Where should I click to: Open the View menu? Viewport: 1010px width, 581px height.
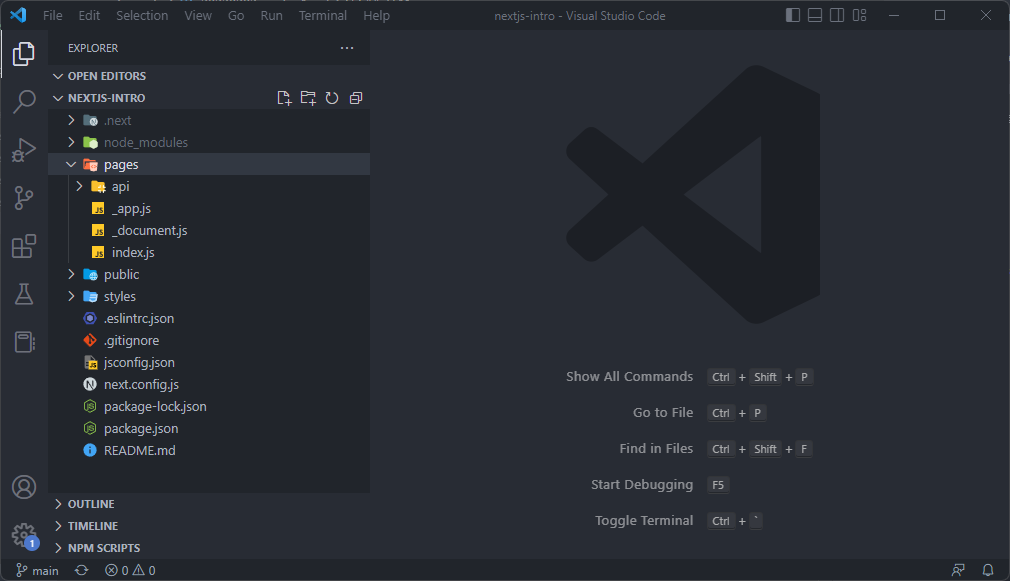click(198, 15)
